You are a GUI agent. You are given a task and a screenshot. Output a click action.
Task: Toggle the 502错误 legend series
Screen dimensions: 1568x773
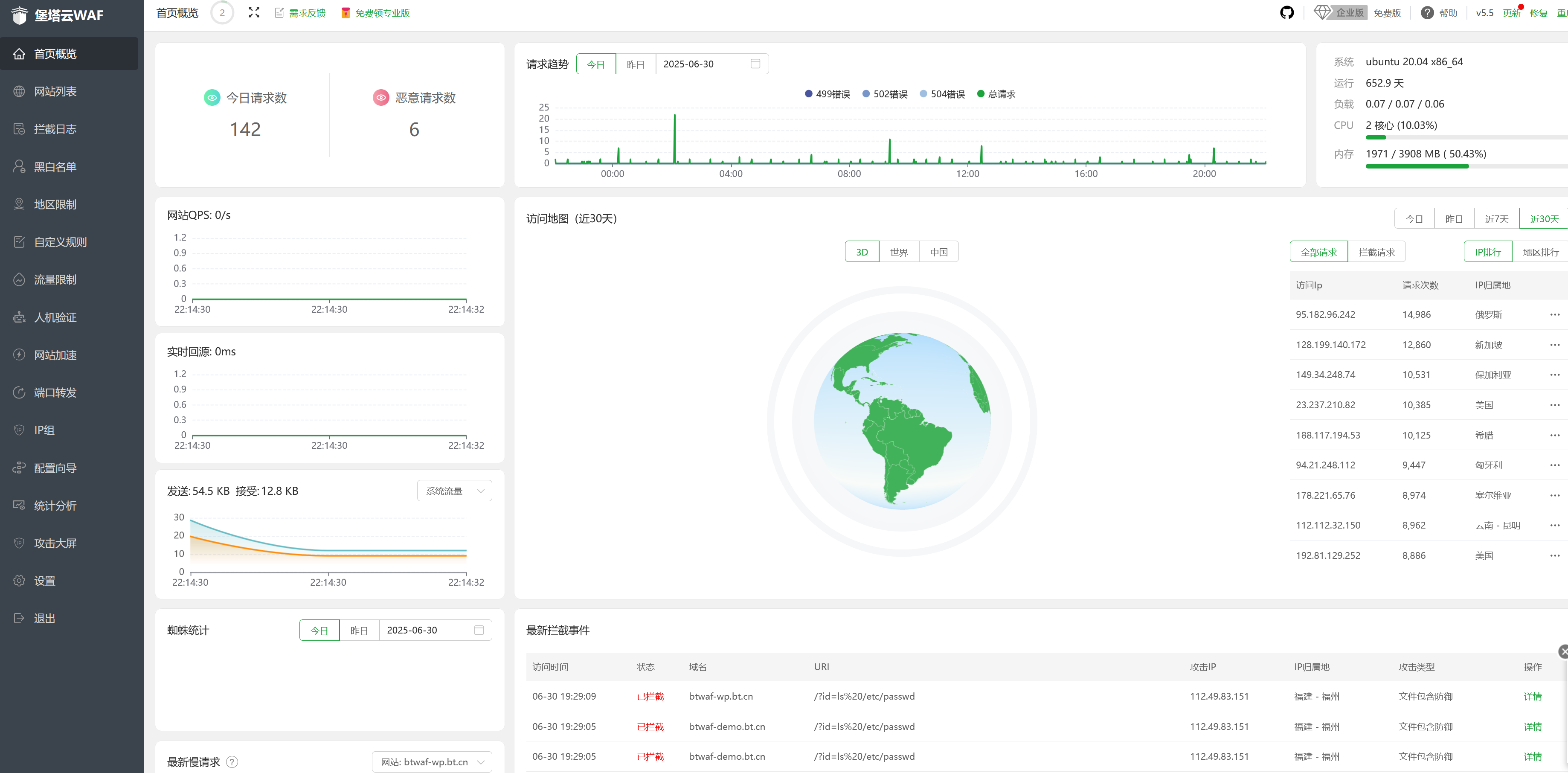click(x=884, y=94)
